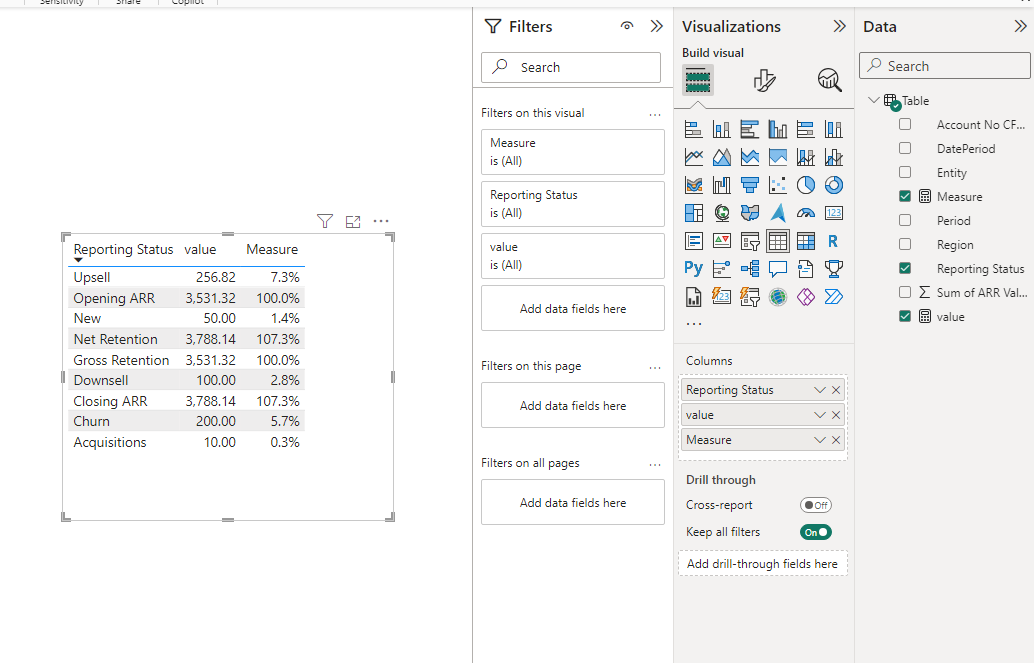Select the R script visual

tap(834, 241)
